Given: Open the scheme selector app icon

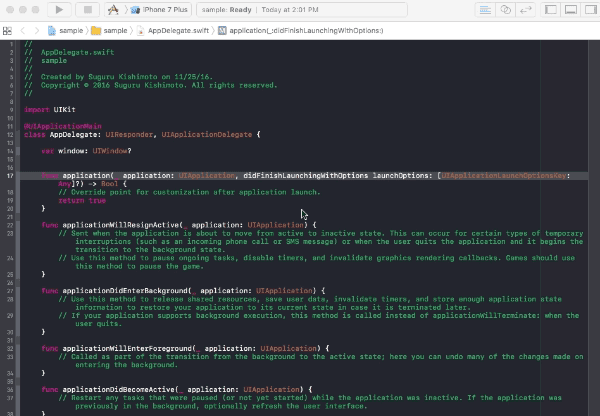Looking at the screenshot, I should tap(113, 10).
